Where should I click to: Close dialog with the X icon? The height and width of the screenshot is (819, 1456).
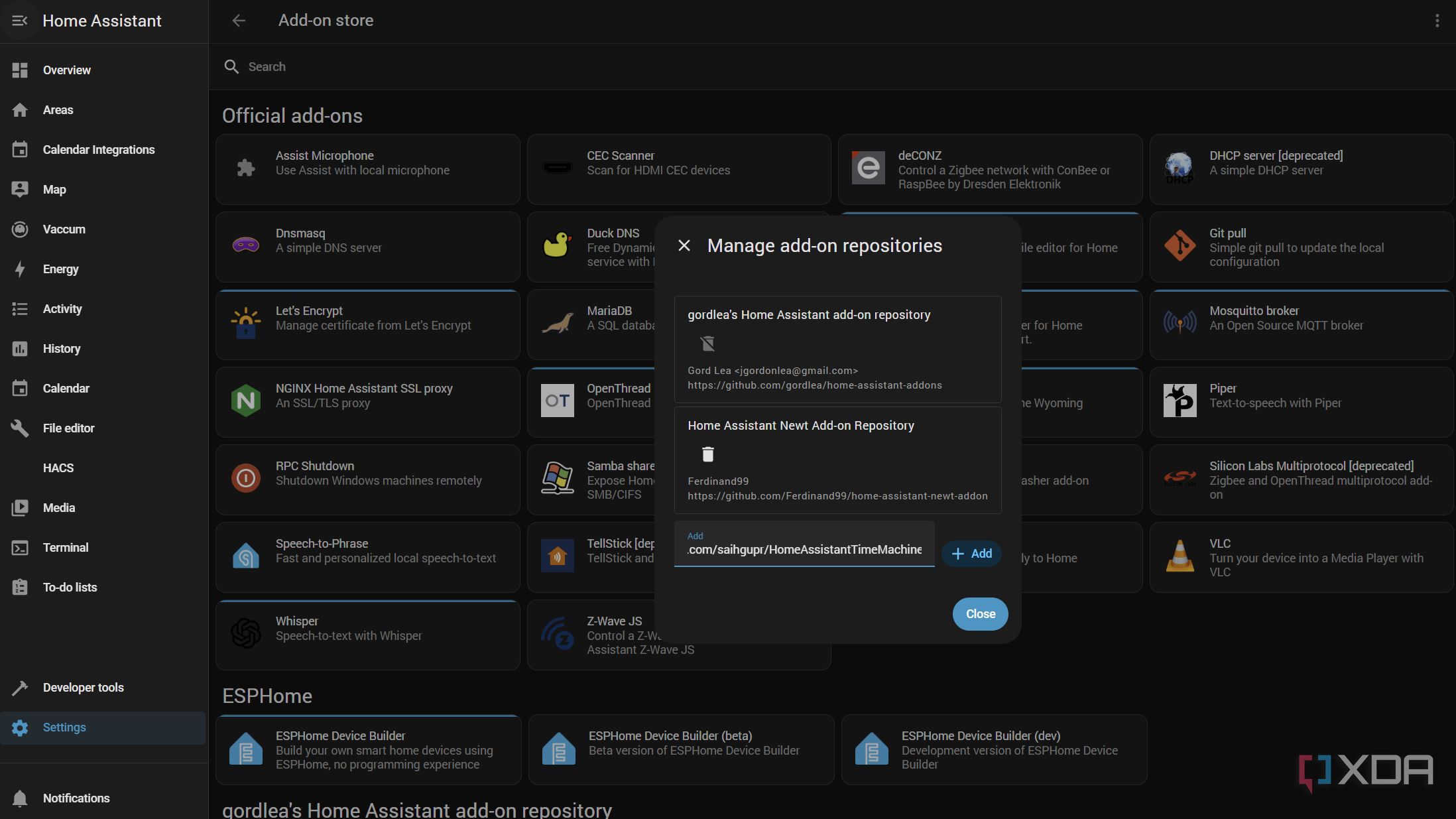point(684,246)
